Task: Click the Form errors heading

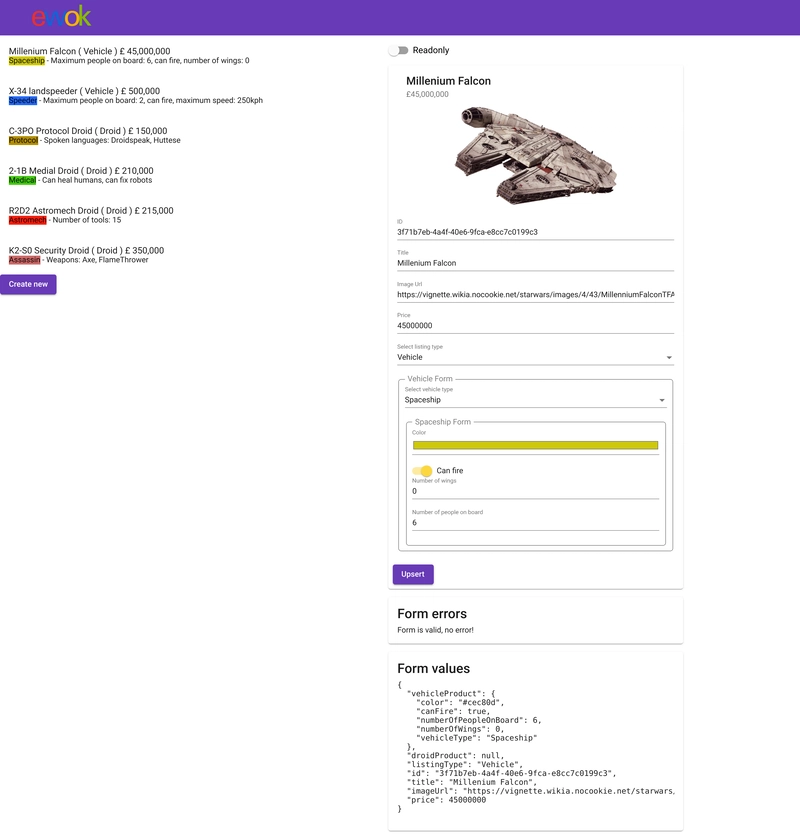Action: pos(432,614)
